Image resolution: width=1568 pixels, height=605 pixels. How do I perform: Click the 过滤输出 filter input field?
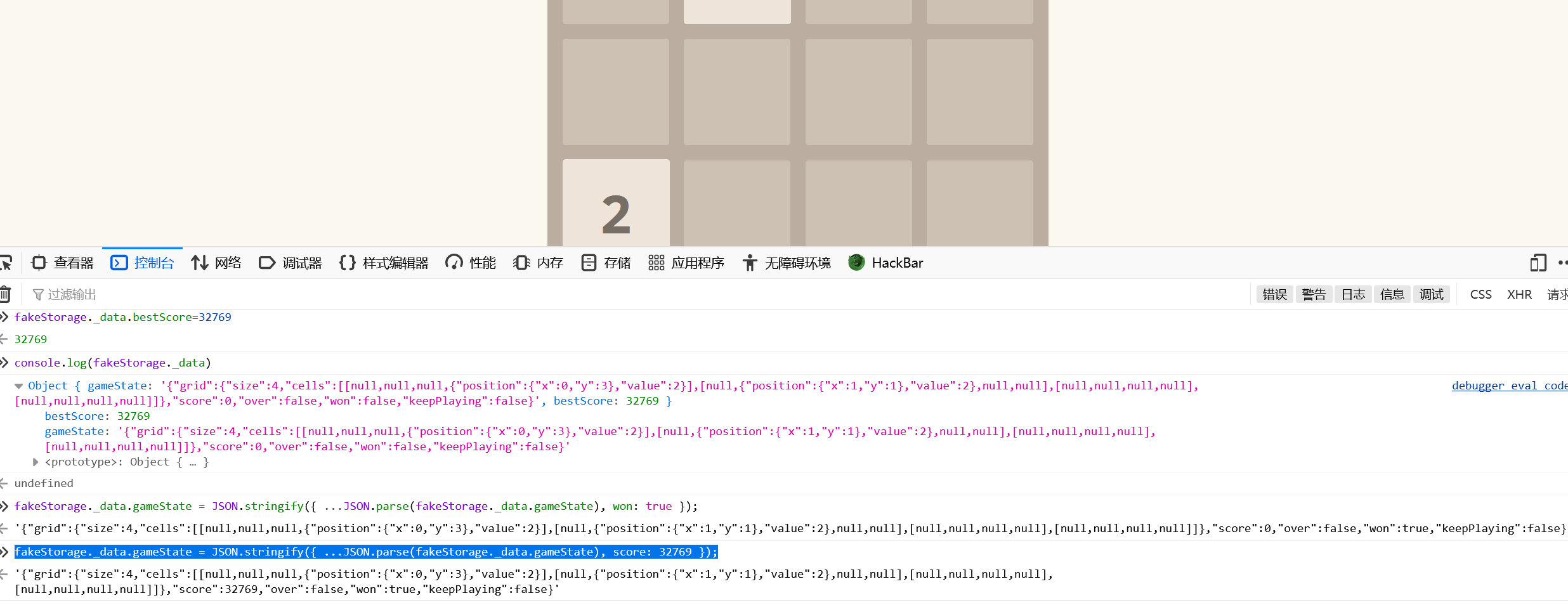637,295
